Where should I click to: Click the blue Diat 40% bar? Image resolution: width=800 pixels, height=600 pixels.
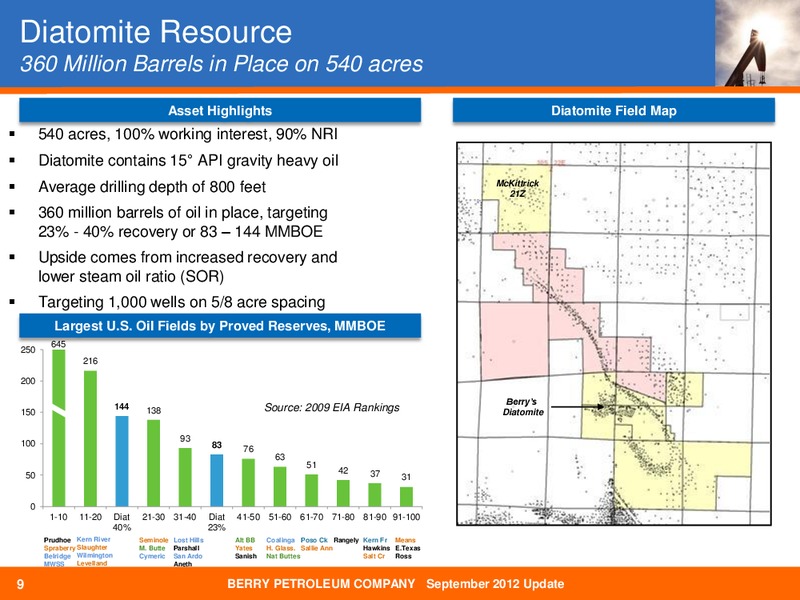(122, 461)
